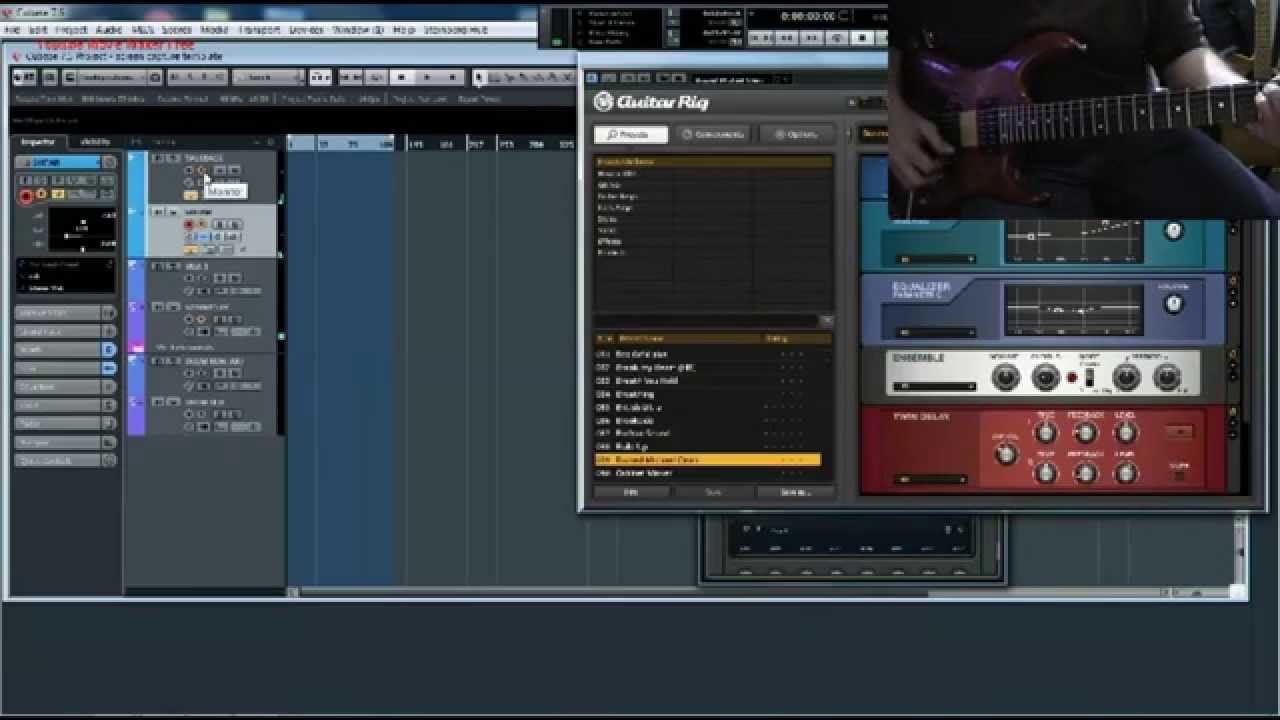
Task: Click the teal module's volume knob
Action: pos(1173,231)
